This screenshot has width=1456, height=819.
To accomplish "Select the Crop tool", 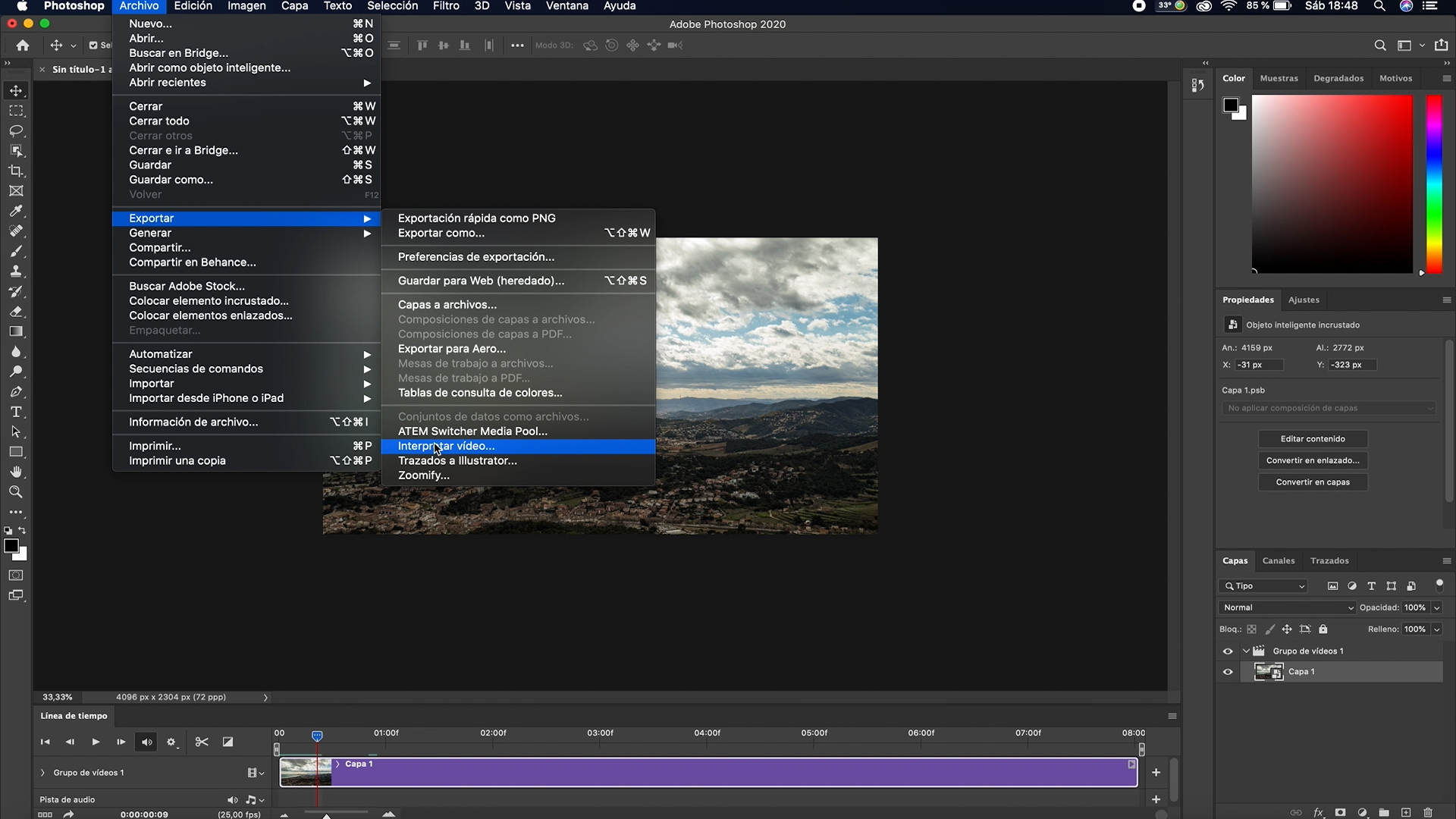I will point(16,171).
